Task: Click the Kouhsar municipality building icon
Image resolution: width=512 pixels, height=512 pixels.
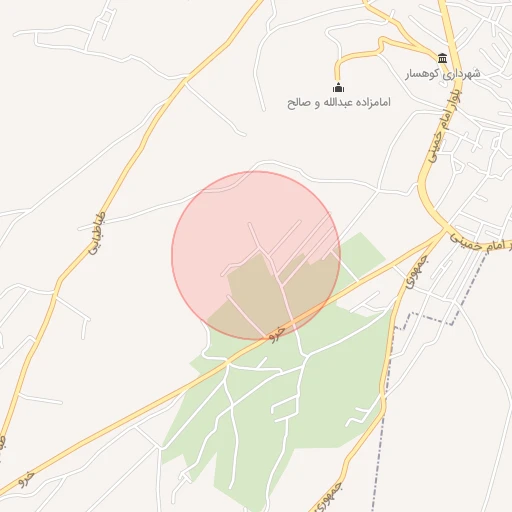Action: (x=442, y=58)
